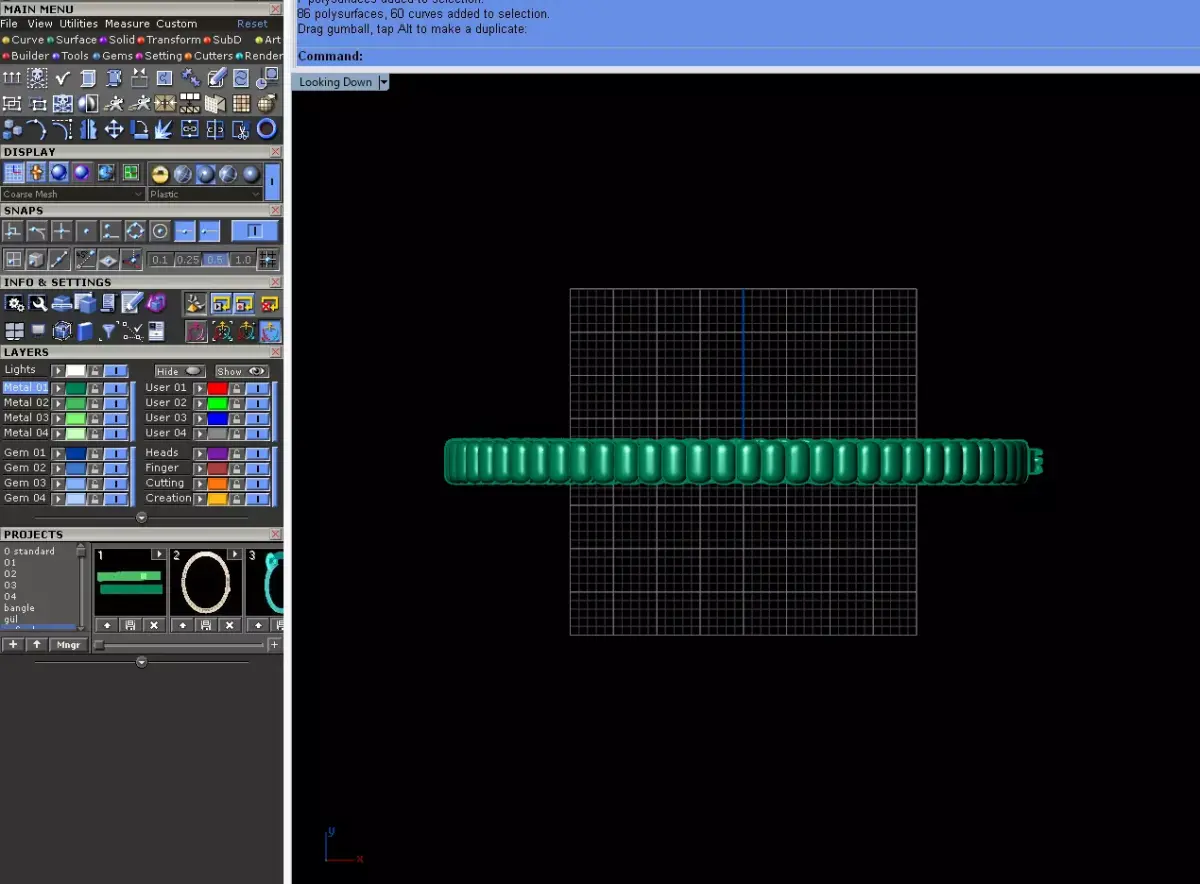Click the Metal 03 green color swatch
Screen dimensions: 1200x884
[75, 418]
